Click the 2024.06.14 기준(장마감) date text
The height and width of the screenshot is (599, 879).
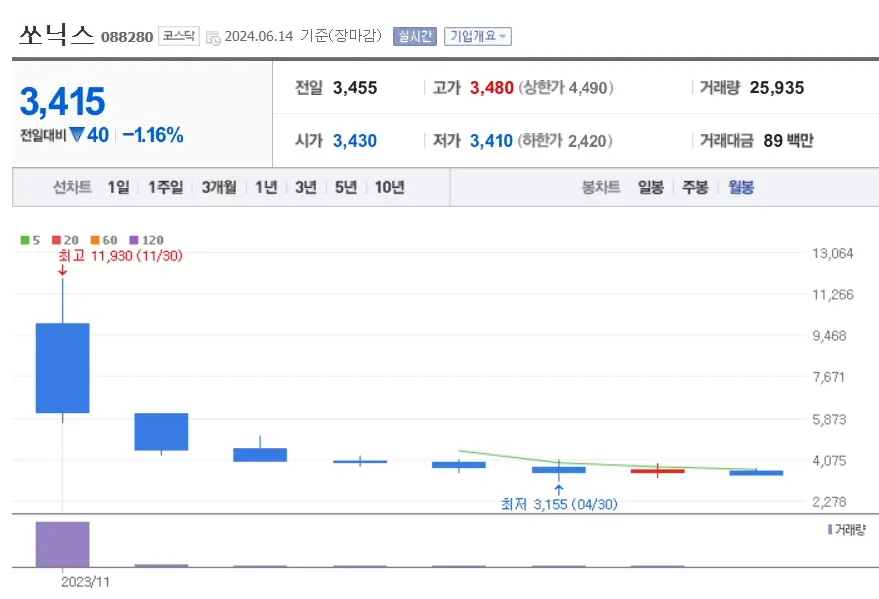tap(303, 36)
